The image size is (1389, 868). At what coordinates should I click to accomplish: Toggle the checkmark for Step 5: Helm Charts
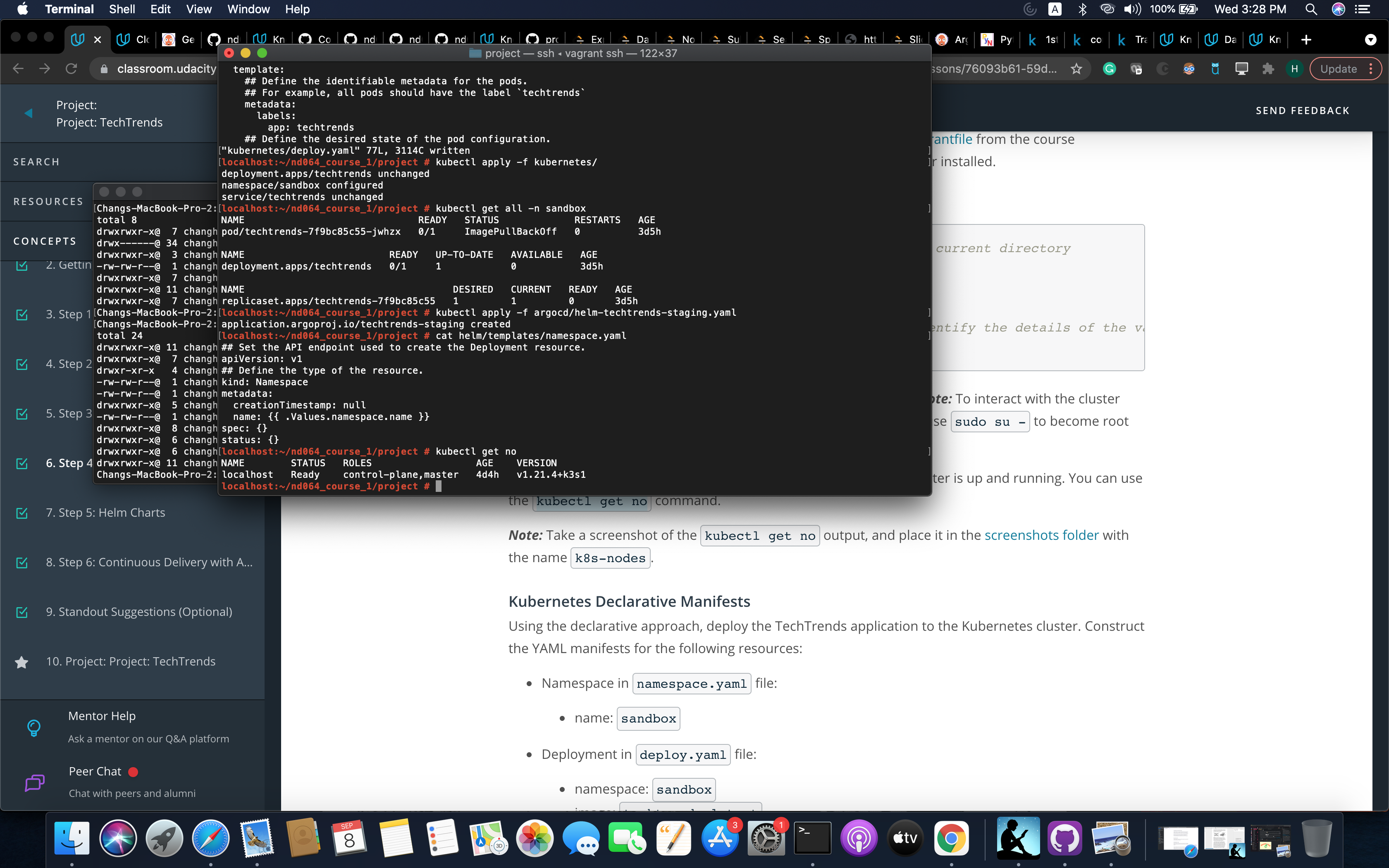pos(22,513)
